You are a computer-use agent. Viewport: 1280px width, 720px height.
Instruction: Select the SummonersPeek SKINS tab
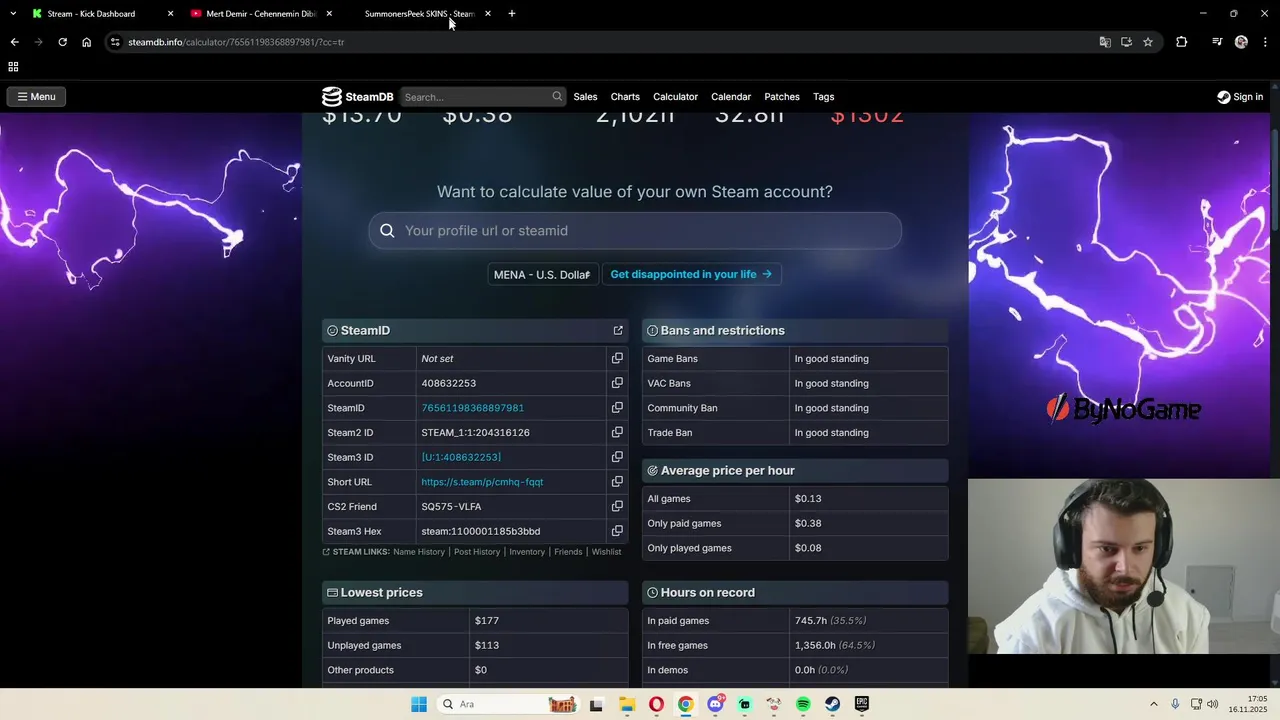pos(420,14)
